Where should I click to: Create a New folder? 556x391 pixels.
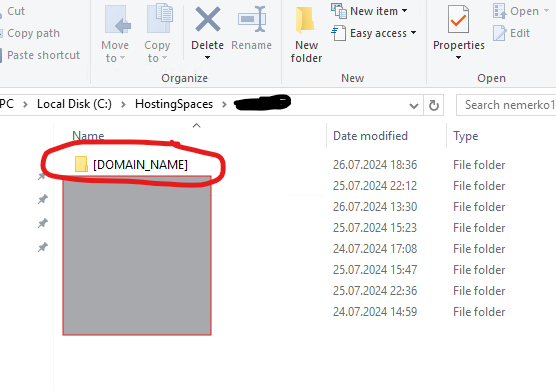point(306,34)
